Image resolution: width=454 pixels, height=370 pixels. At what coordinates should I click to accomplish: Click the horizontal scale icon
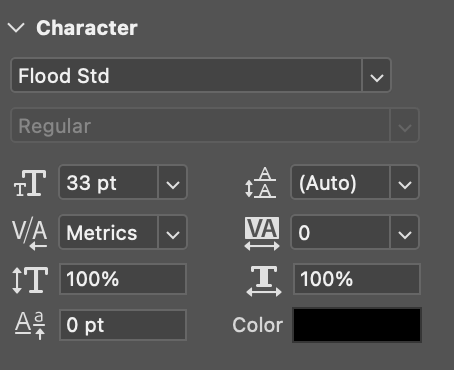(264, 281)
